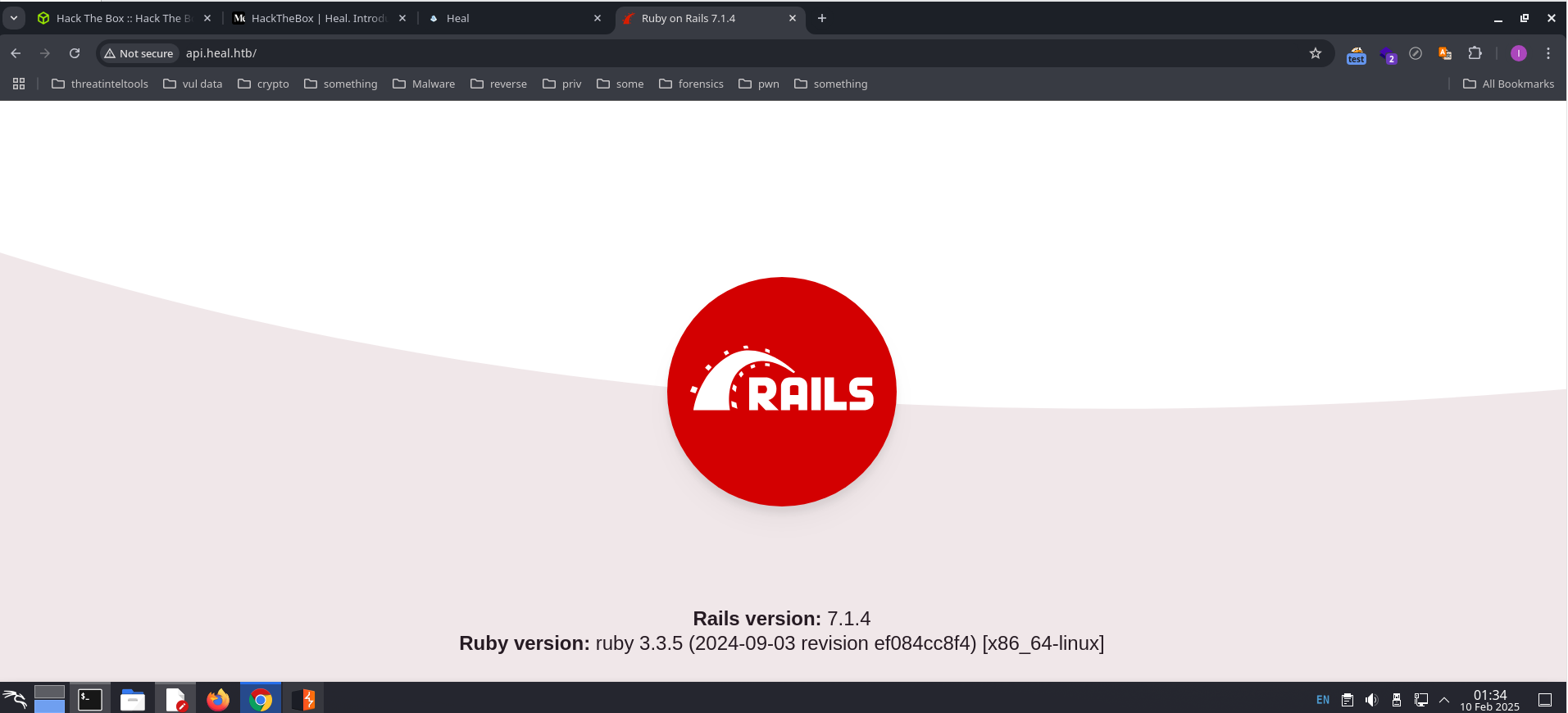This screenshot has height=713, width=1568.
Task: Open the Extensions puzzle icon
Action: tap(1475, 53)
